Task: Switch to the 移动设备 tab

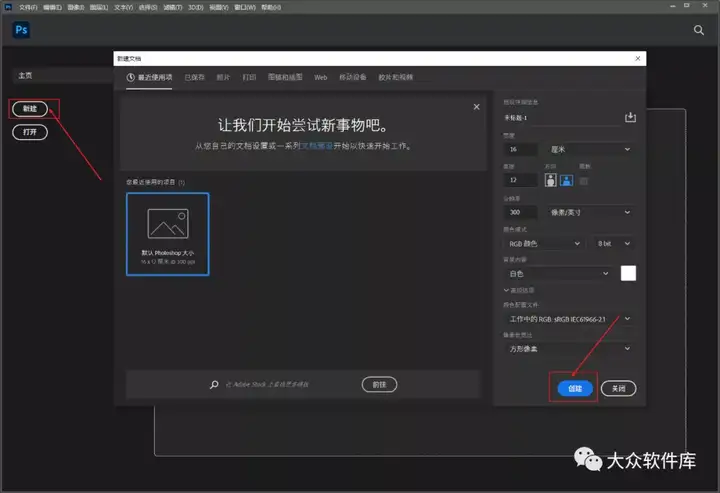Action: pyautogui.click(x=353, y=77)
